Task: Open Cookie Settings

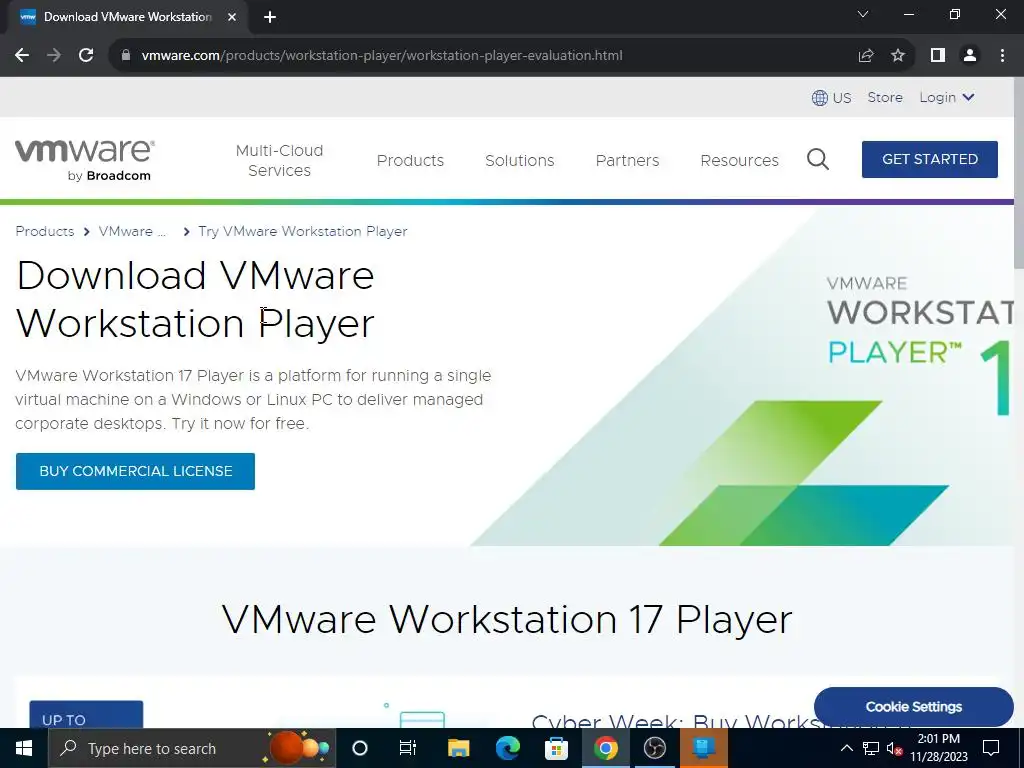Action: point(914,707)
